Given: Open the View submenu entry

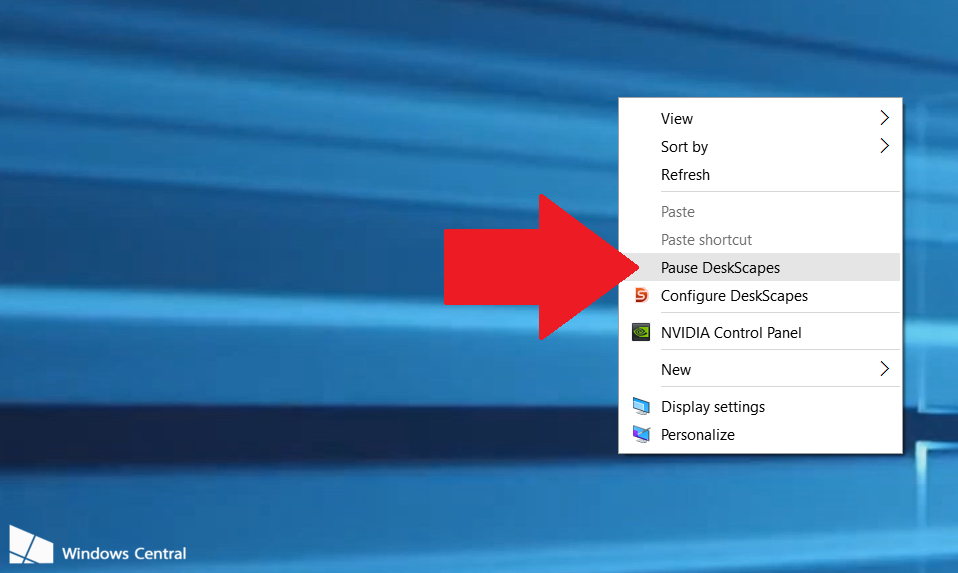Looking at the screenshot, I should pos(760,119).
